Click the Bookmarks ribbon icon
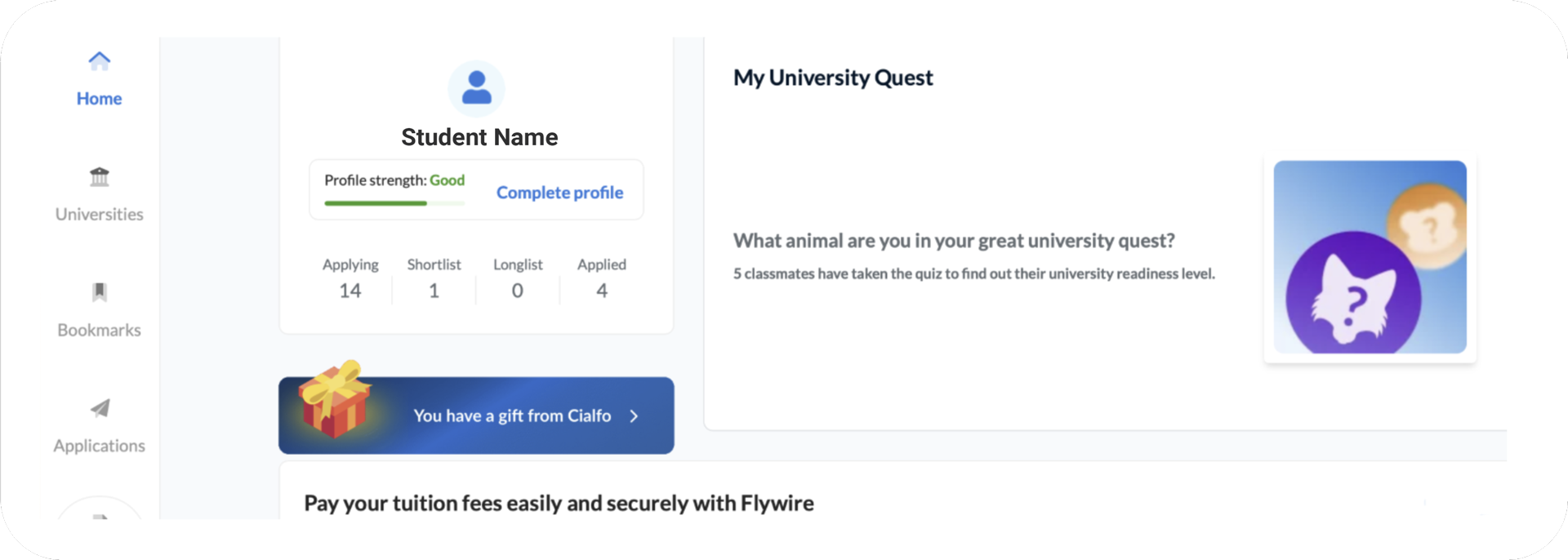 (99, 292)
